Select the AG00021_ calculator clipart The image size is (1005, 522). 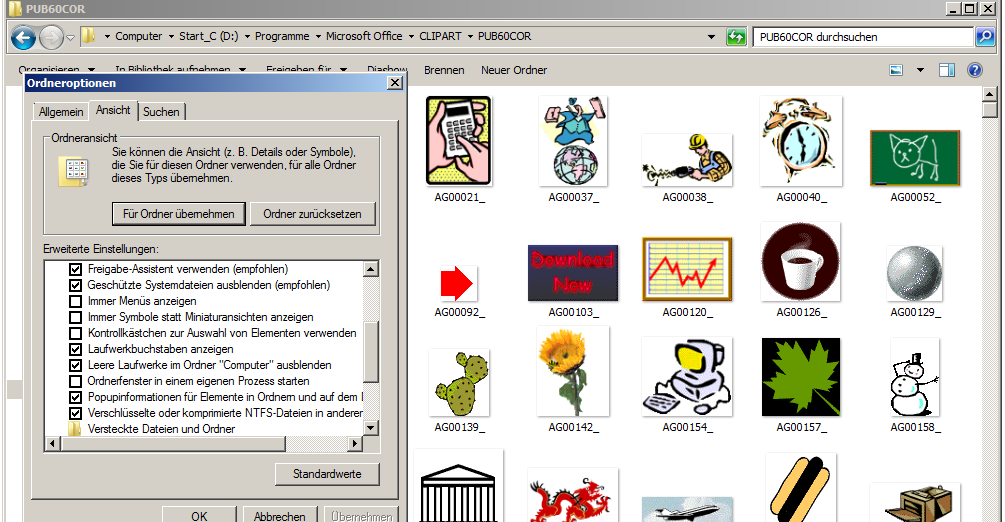tap(459, 141)
